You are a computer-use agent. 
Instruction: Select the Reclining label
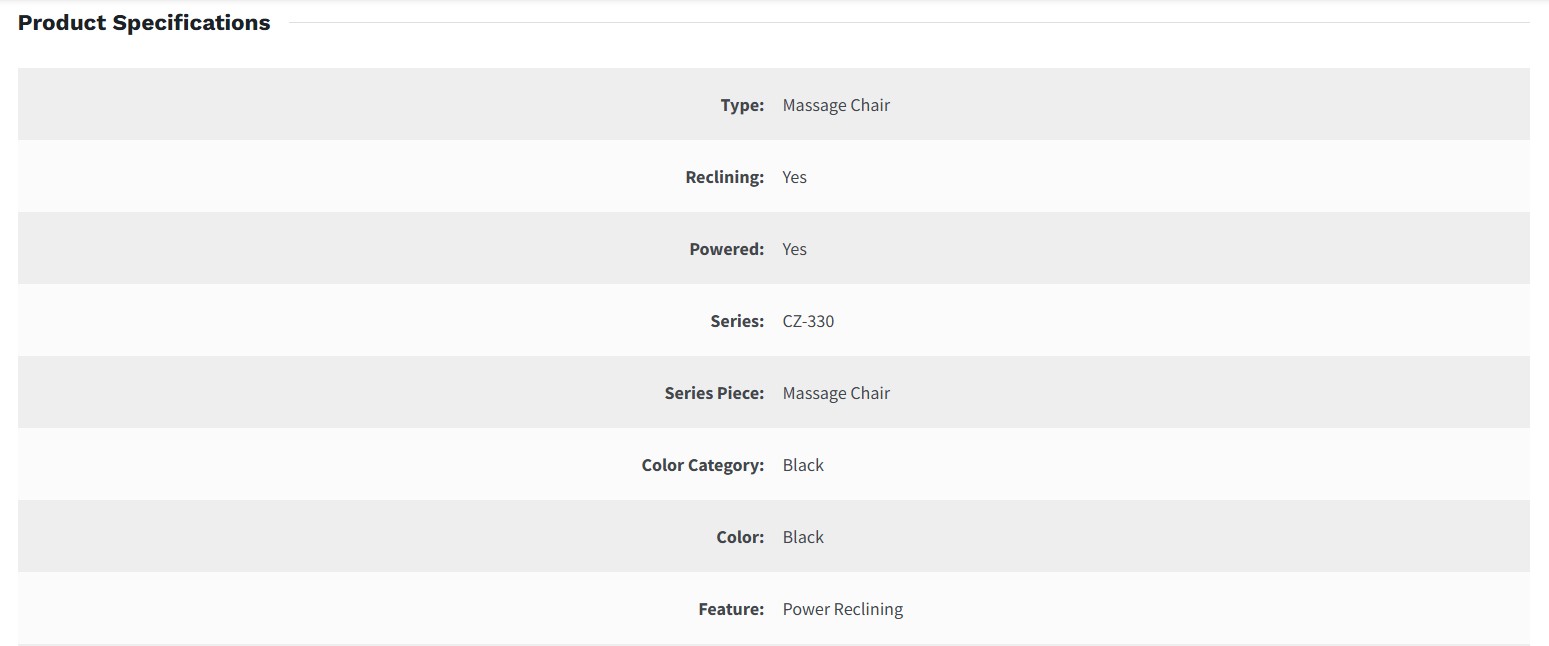click(x=724, y=177)
